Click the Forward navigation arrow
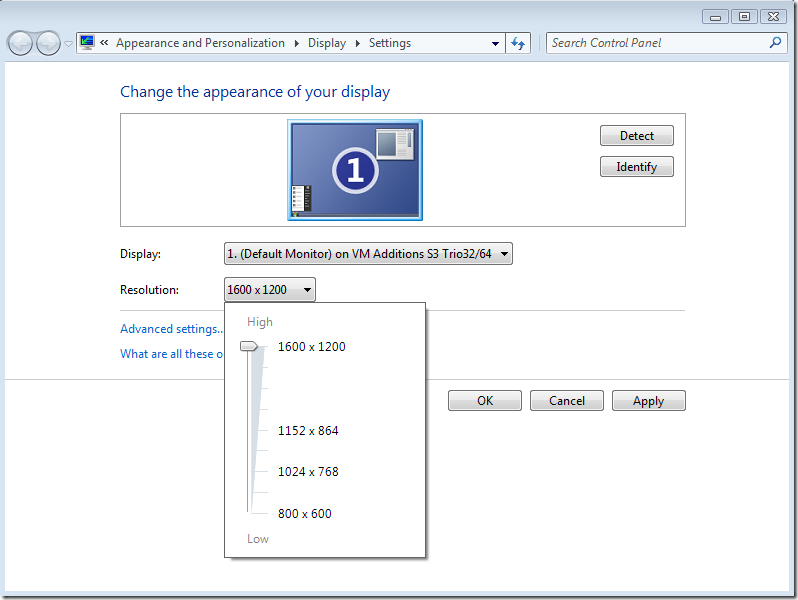This screenshot has height=600, width=798. [x=48, y=43]
